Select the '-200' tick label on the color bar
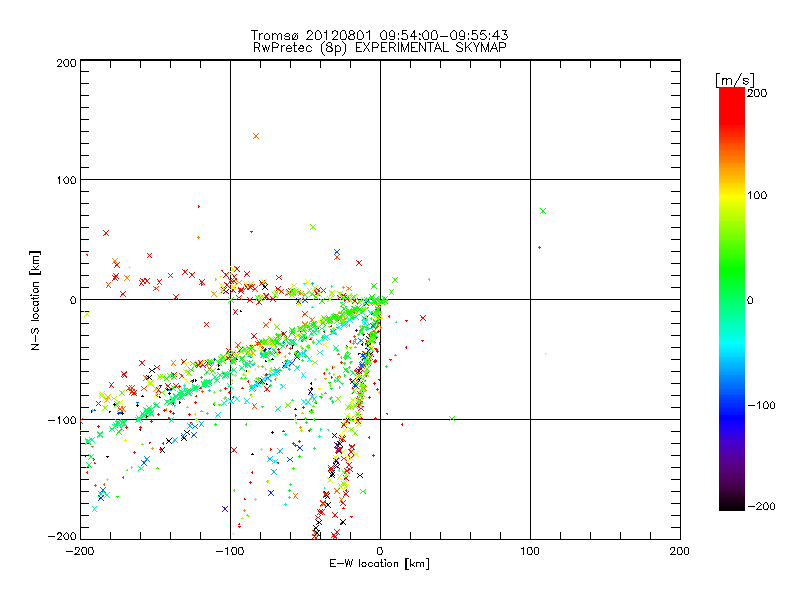The height and width of the screenshot is (600, 800). click(761, 506)
